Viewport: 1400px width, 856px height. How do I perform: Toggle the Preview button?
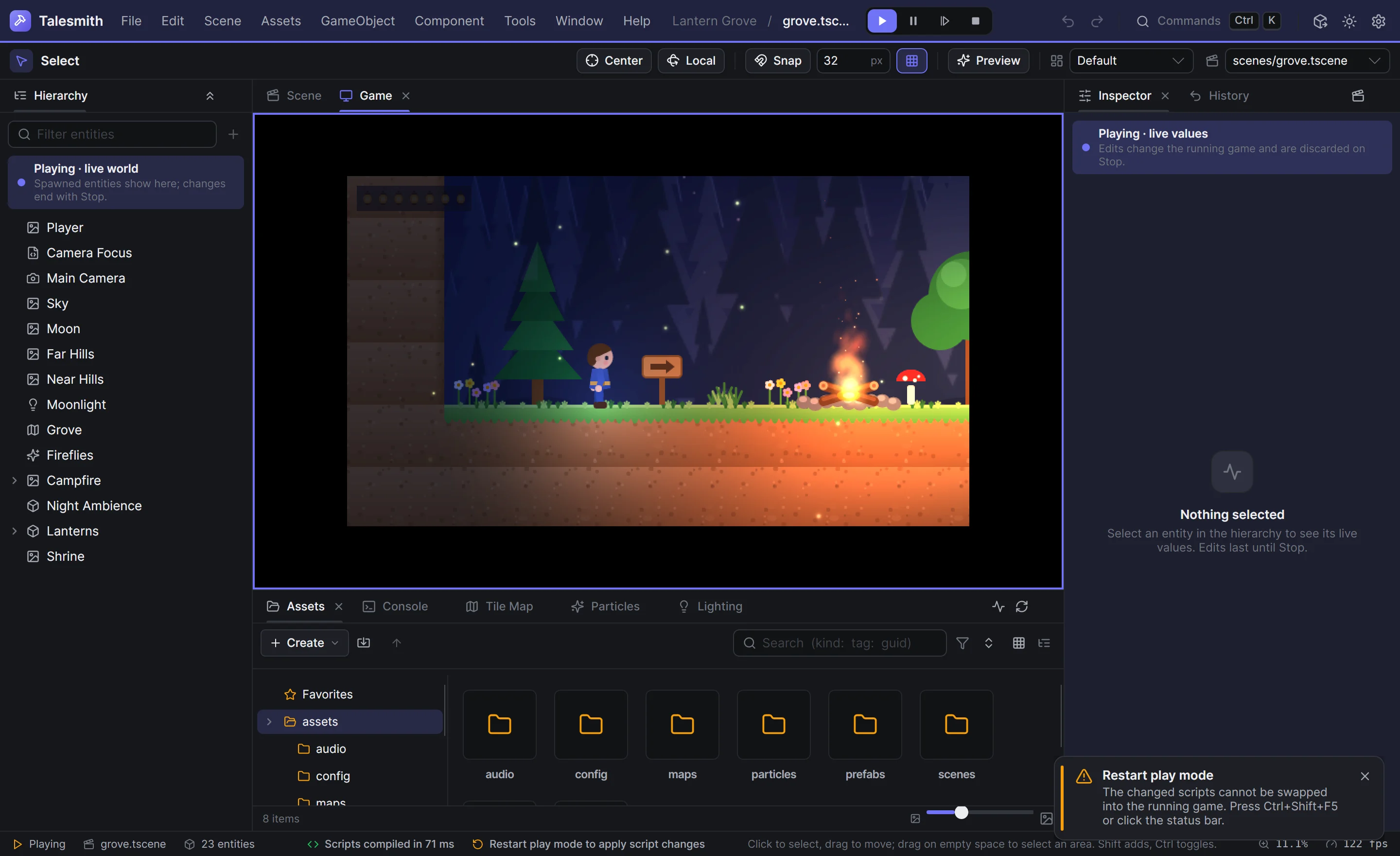[x=988, y=61]
